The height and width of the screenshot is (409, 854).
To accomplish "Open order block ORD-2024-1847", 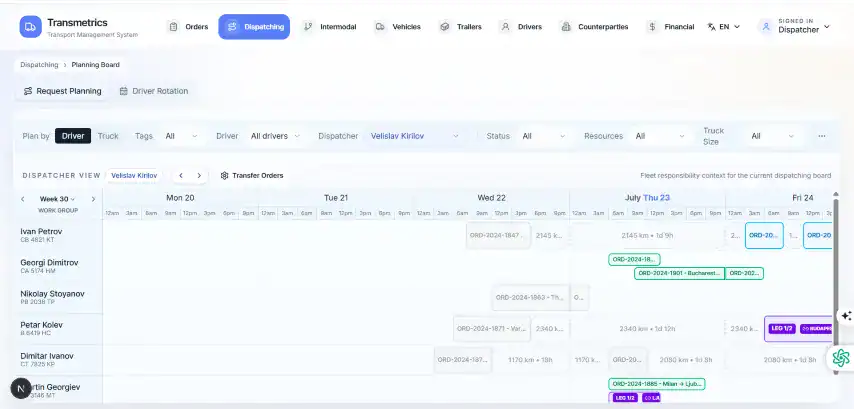I will [498, 235].
